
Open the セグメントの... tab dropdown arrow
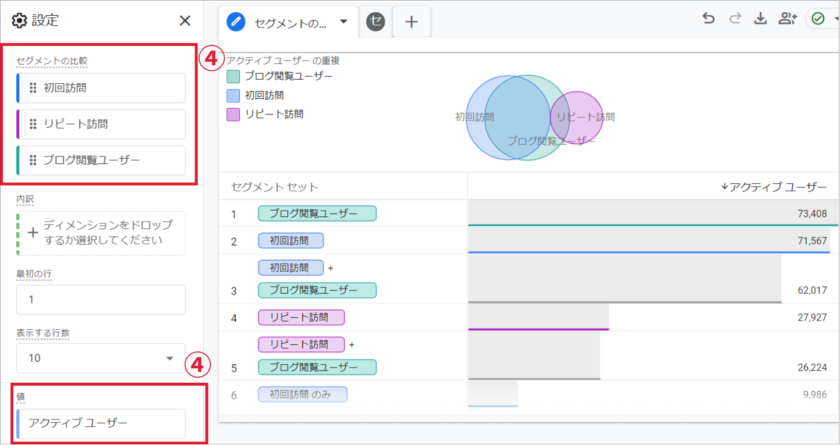[344, 21]
